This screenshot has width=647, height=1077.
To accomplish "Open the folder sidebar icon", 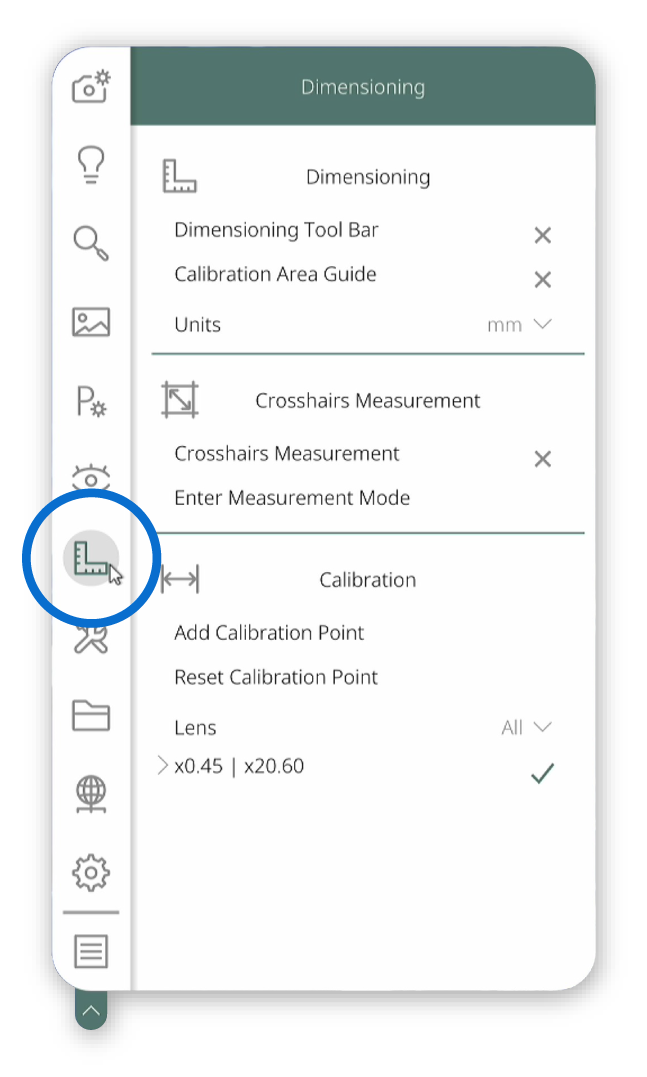I will coord(91,716).
